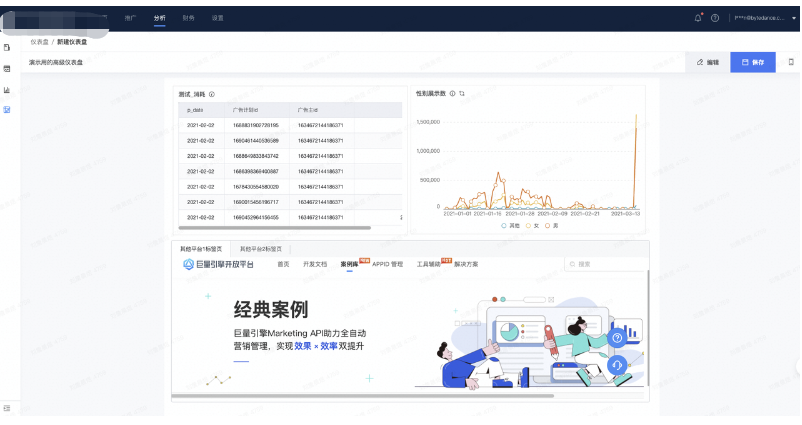This screenshot has width=802, height=425.
Task: Click the 巨量引擎开放平台 logo
Action: pyautogui.click(x=218, y=264)
